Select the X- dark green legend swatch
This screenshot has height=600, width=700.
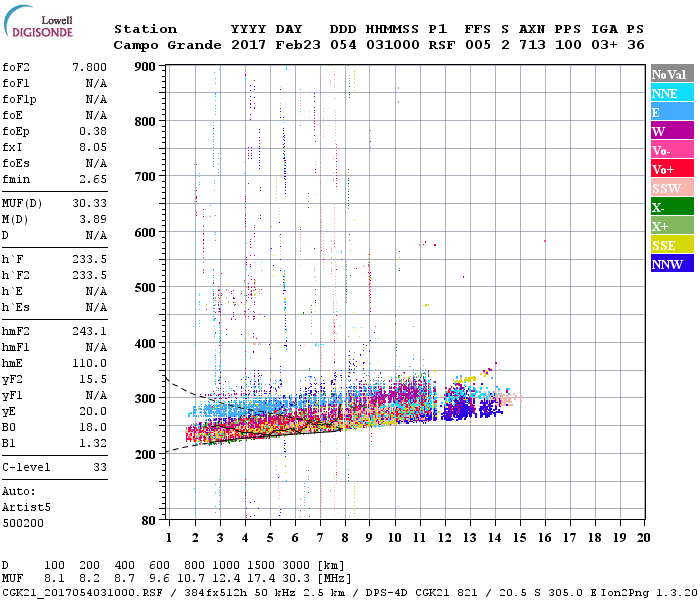click(x=672, y=207)
